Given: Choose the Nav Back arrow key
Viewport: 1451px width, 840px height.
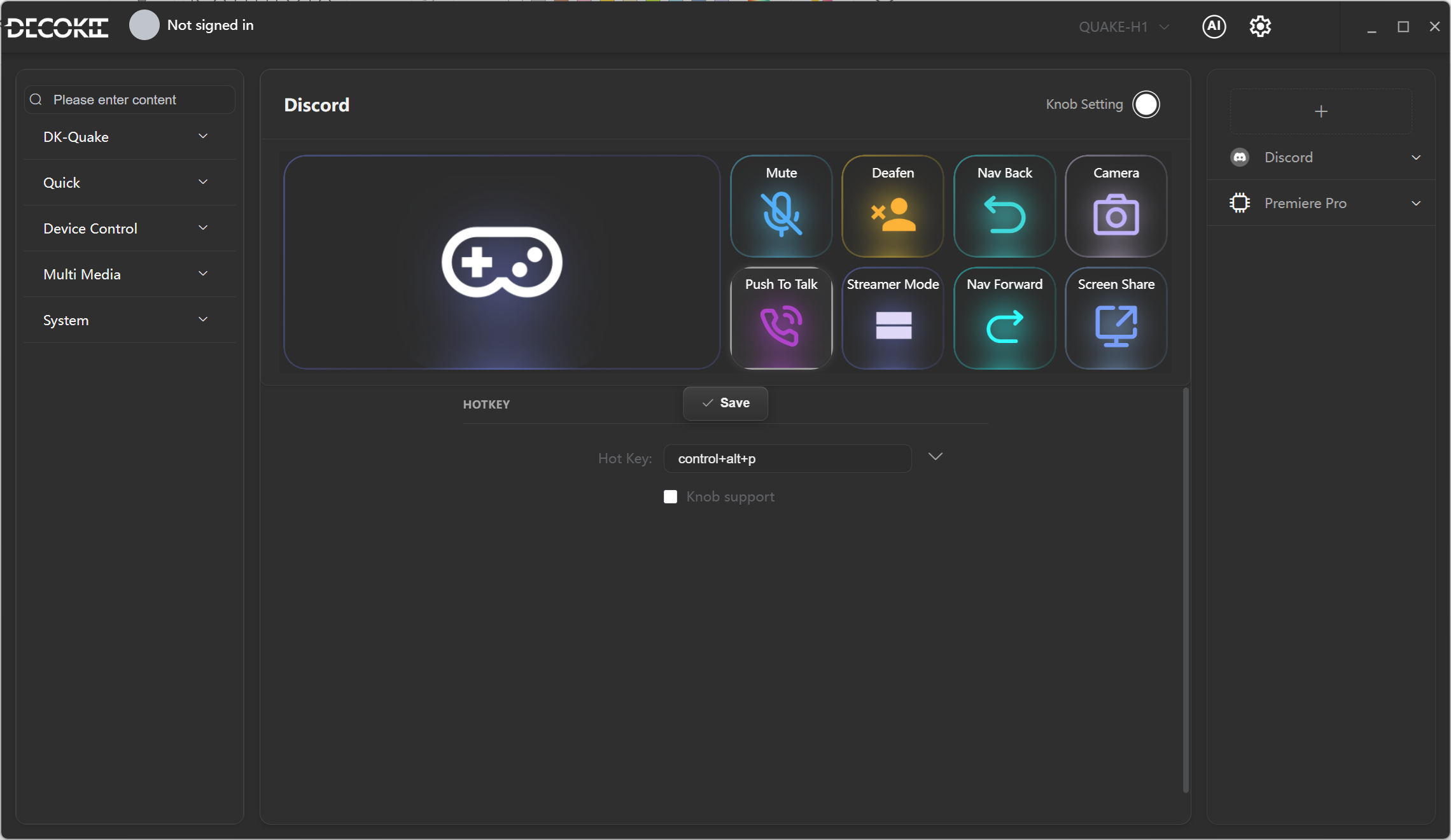Looking at the screenshot, I should 1005,206.
